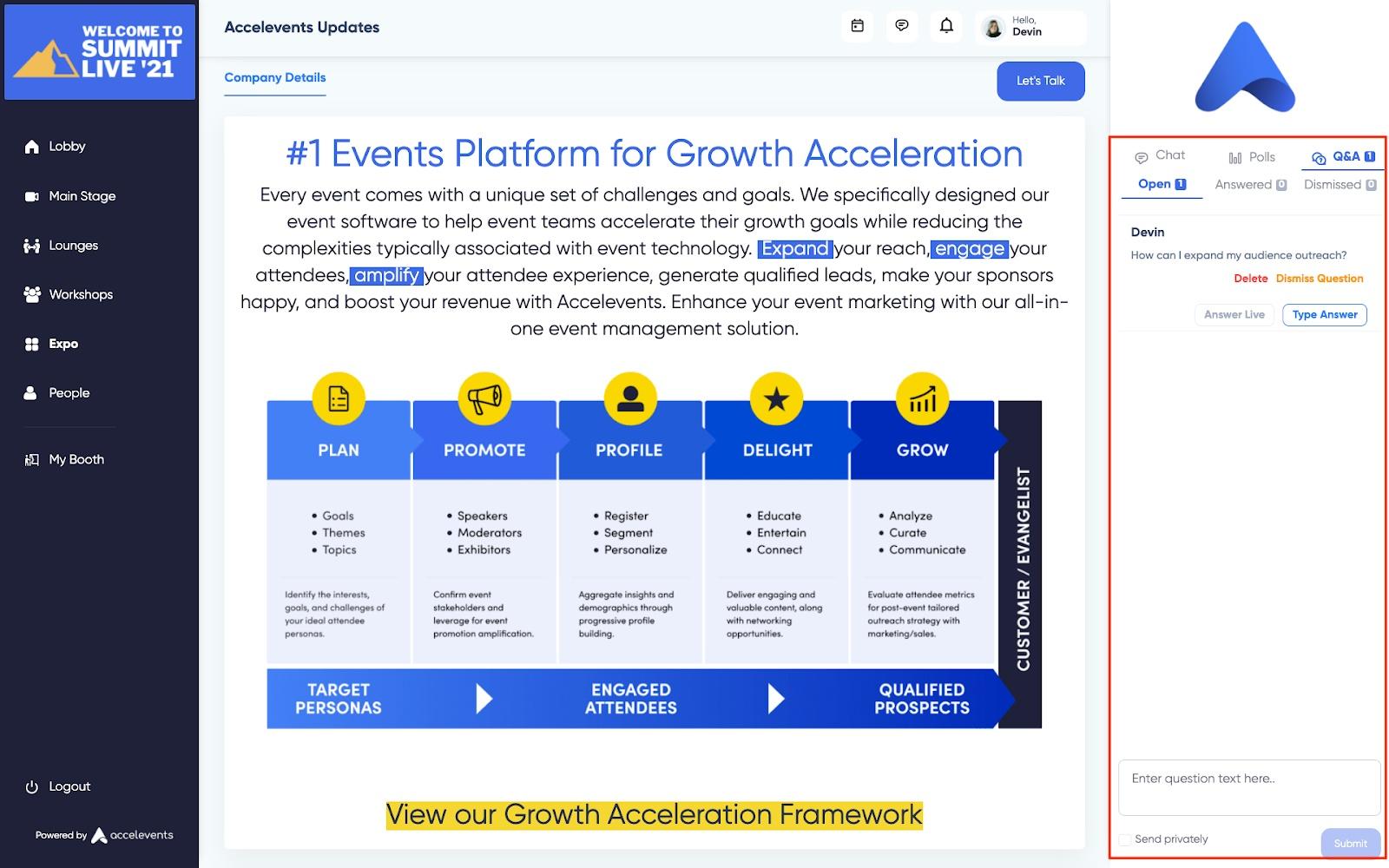Viewport: 1389px width, 868px height.
Task: Click the amplify highlighted link
Action: pos(386,276)
